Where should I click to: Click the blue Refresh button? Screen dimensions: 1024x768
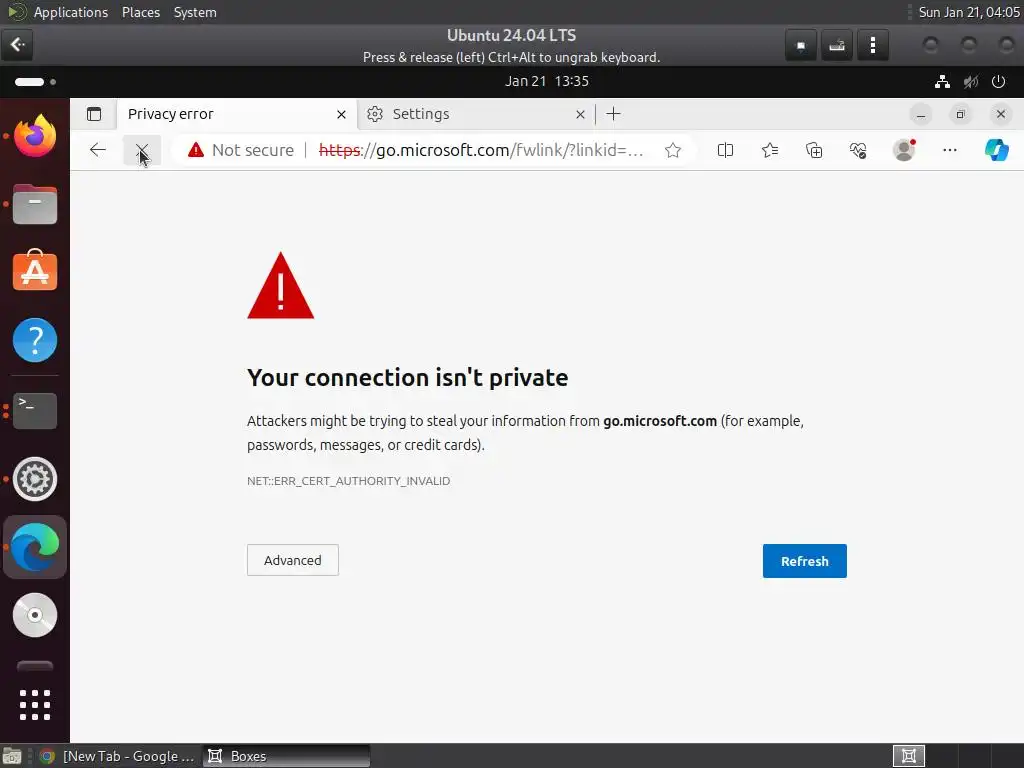pos(805,561)
